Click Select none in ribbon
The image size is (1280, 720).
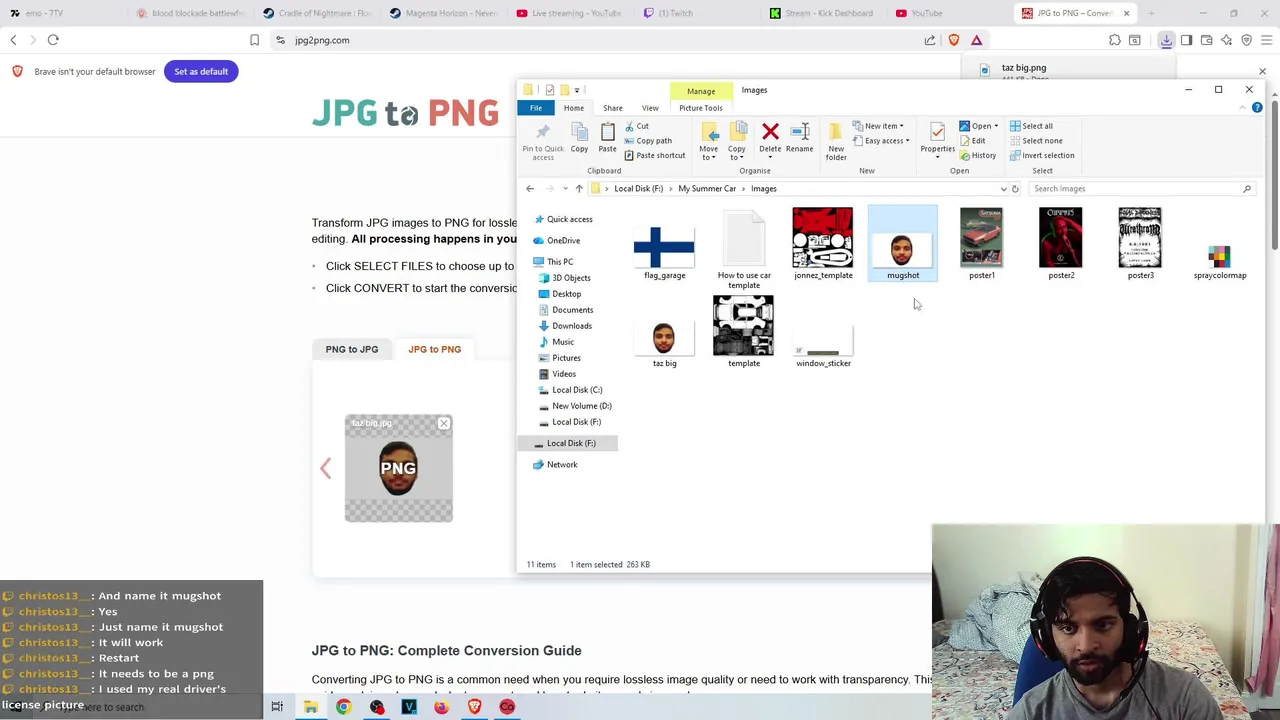point(1036,141)
